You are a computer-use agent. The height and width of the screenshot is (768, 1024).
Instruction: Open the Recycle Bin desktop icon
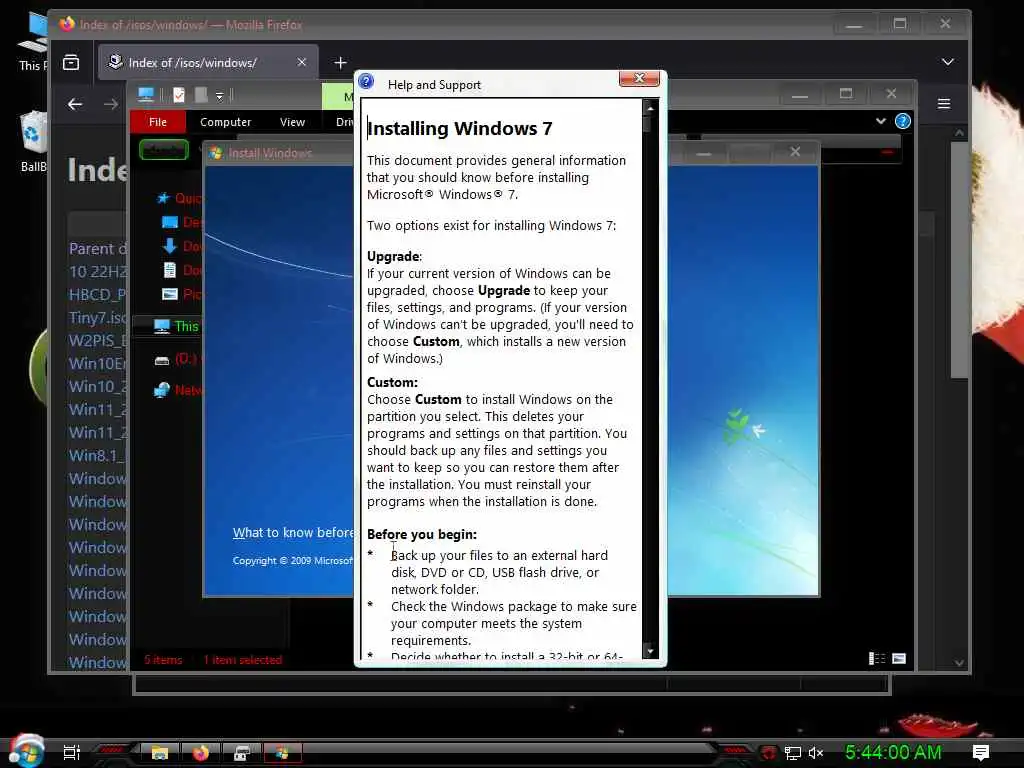coord(33,142)
